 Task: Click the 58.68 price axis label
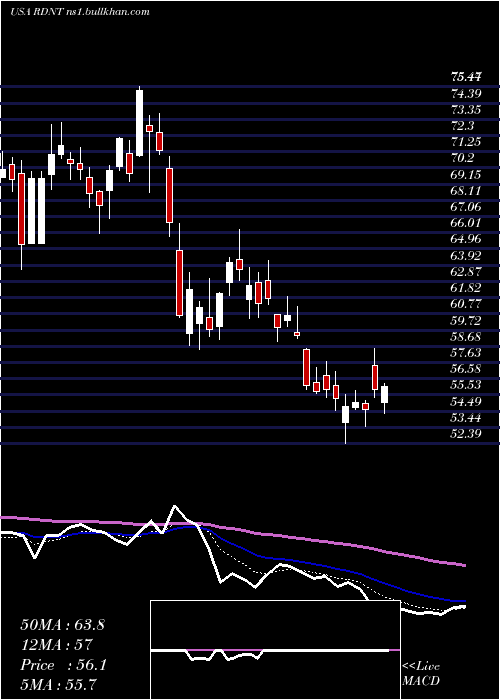click(466, 337)
